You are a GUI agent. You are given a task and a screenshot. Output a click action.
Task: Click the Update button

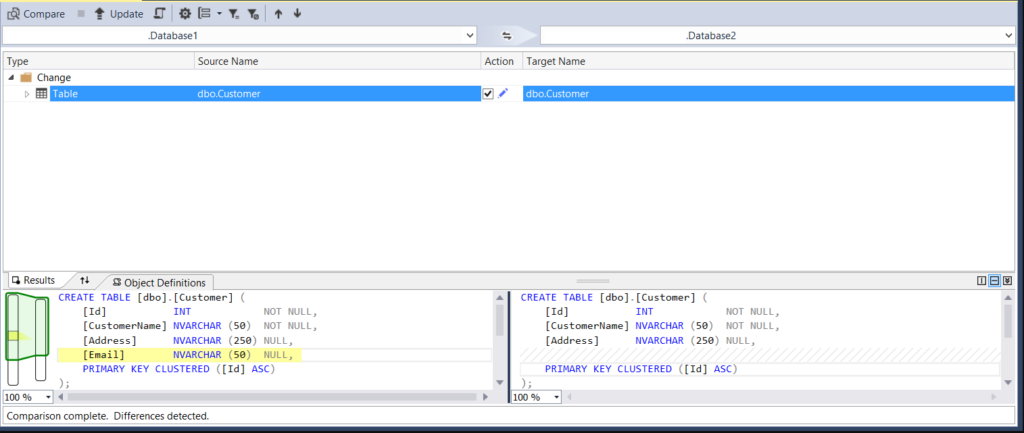click(x=119, y=14)
